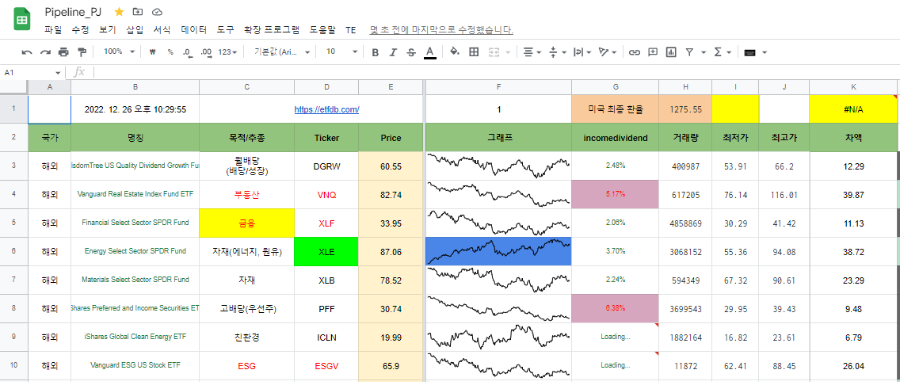The width and height of the screenshot is (900, 382).
Task: Select the #N/A cell
Action: click(x=853, y=110)
